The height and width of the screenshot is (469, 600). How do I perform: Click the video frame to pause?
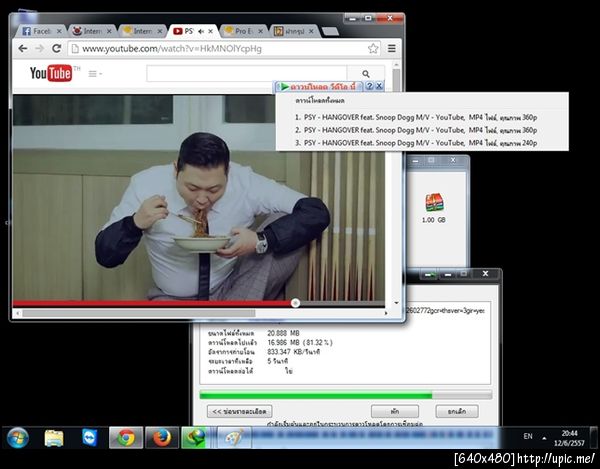click(199, 197)
